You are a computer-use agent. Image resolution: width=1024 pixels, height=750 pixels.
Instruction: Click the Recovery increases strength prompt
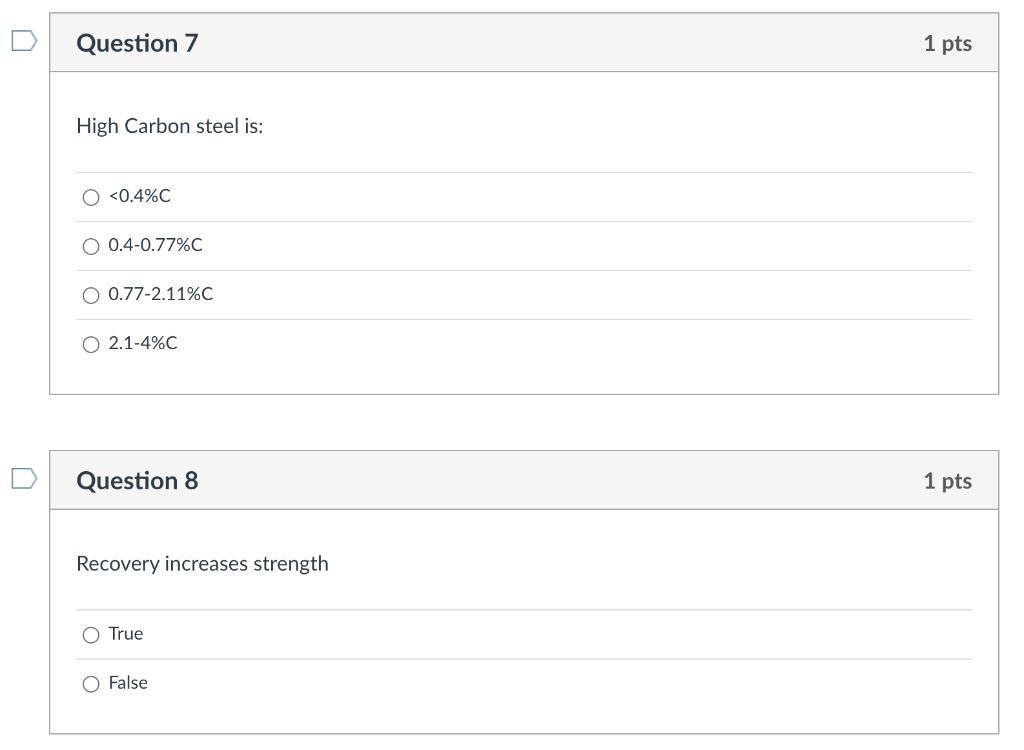pos(200,564)
